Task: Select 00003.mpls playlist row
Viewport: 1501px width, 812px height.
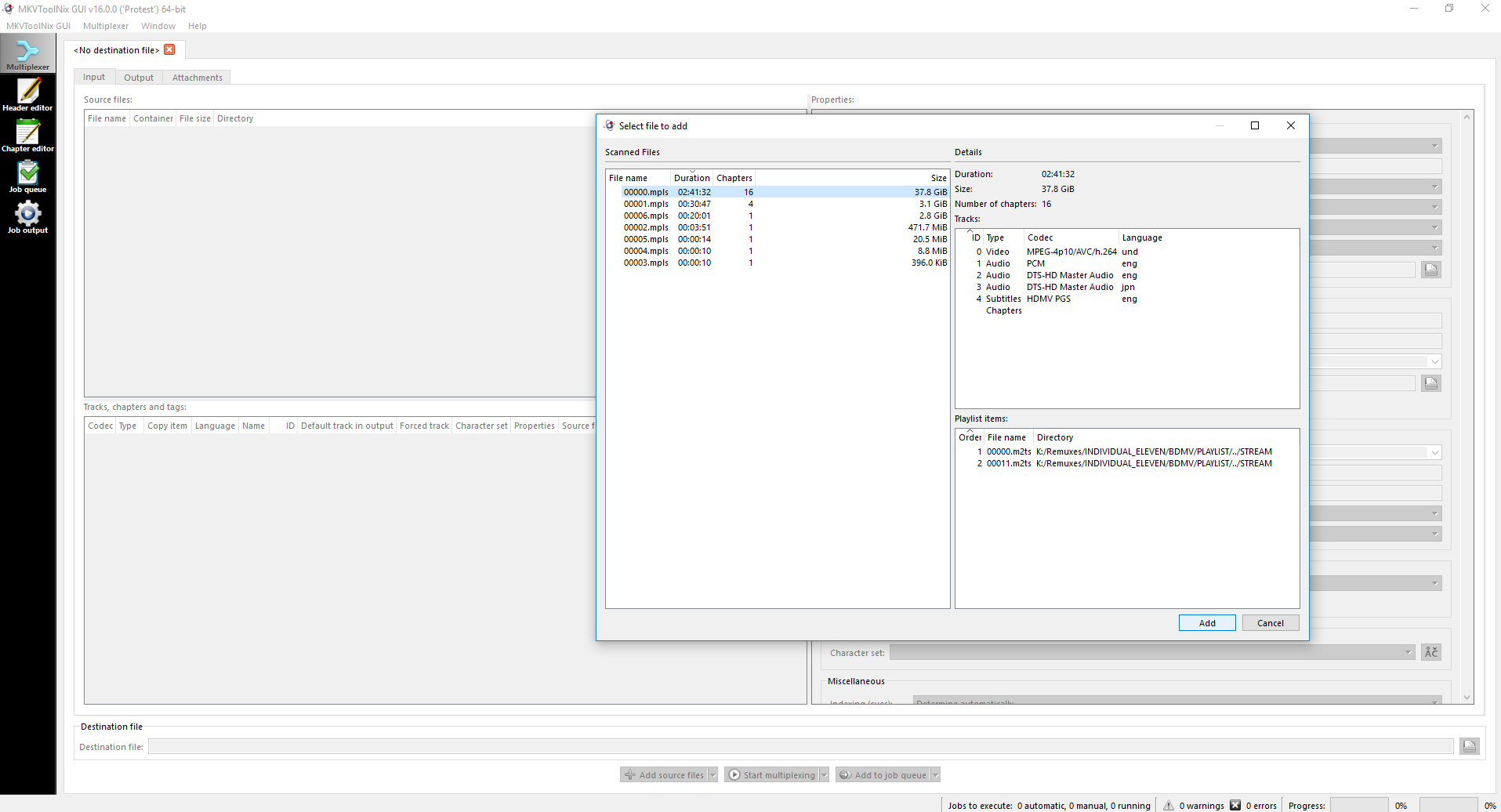Action: (x=778, y=263)
